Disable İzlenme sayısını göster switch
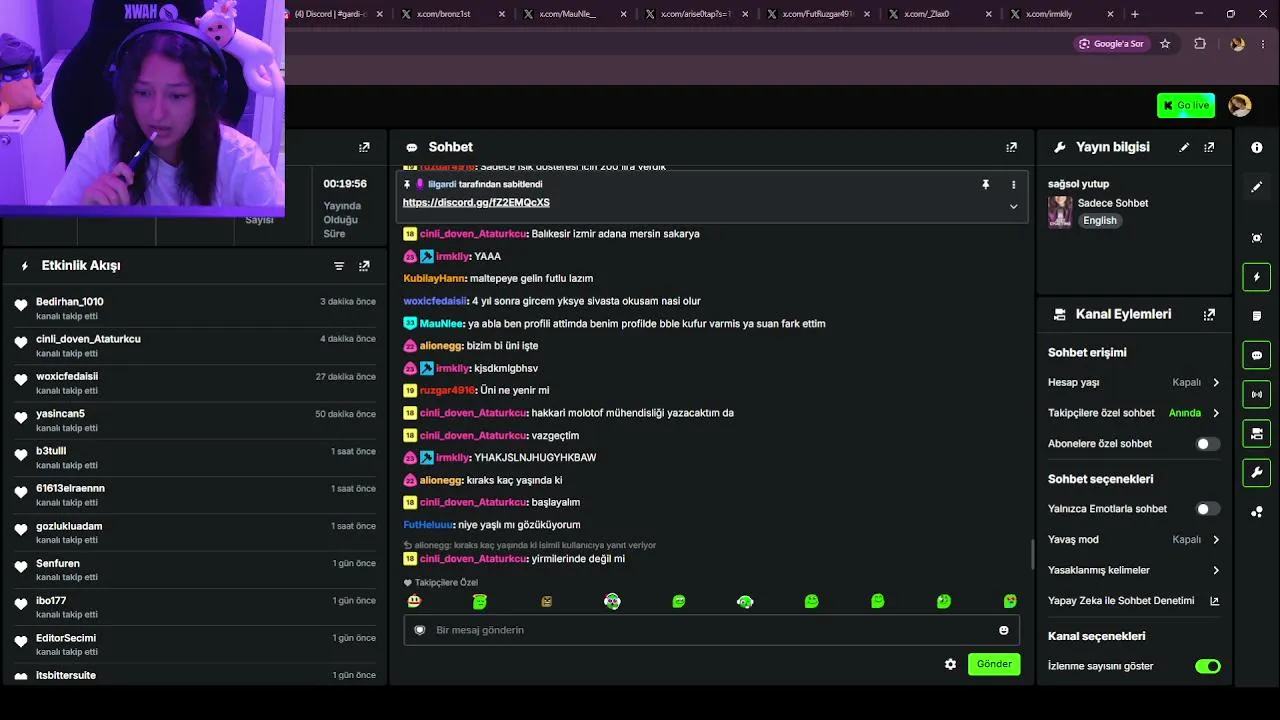Viewport: 1280px width, 720px height. [x=1208, y=666]
